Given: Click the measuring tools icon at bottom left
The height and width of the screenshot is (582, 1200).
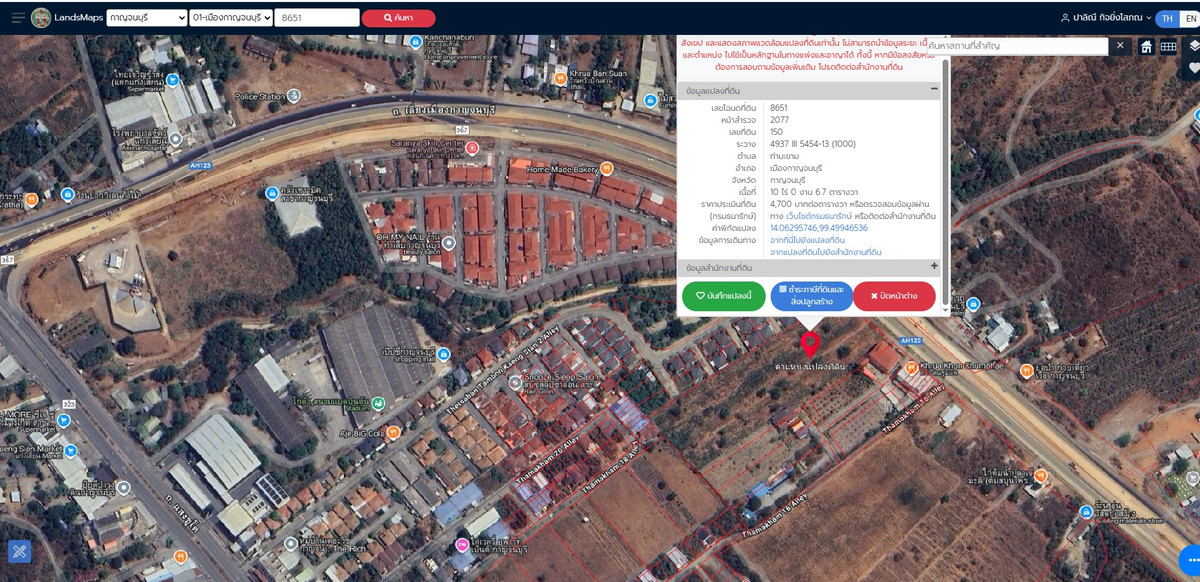Looking at the screenshot, I should click(x=20, y=551).
